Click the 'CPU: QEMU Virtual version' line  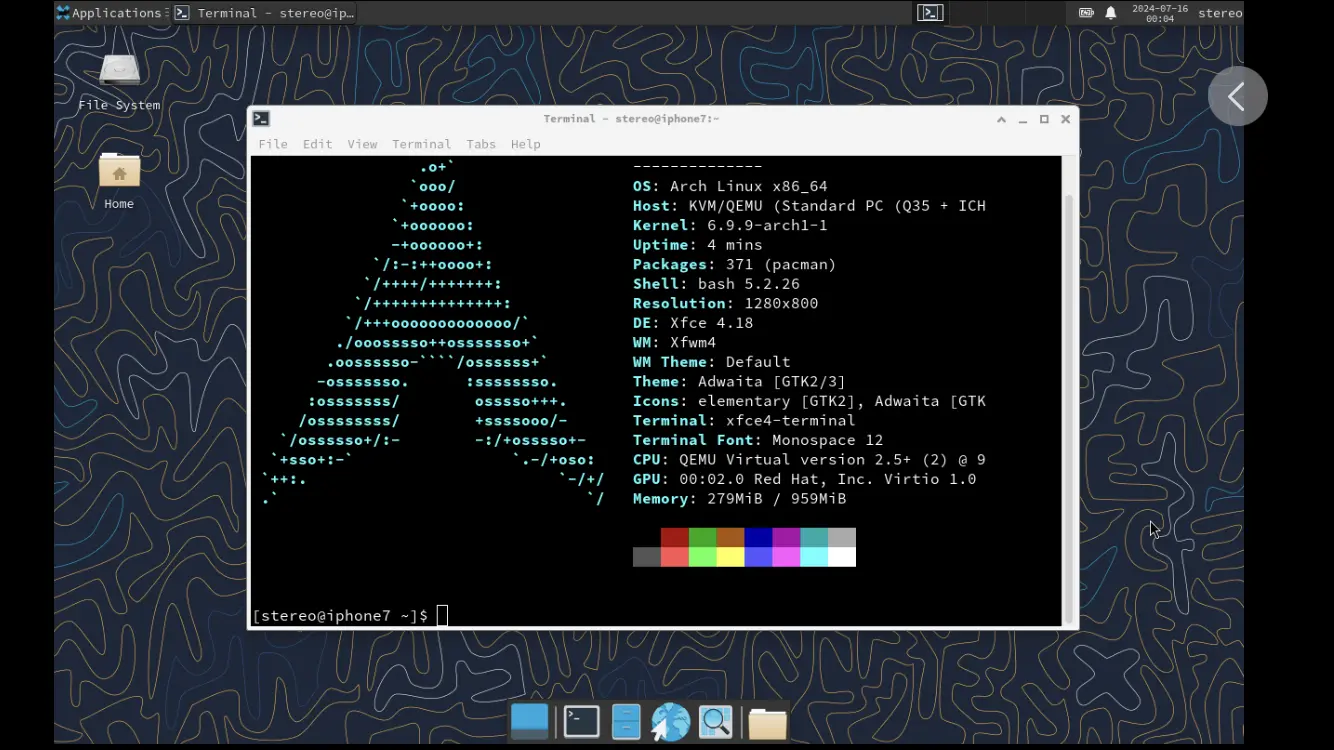click(x=809, y=459)
